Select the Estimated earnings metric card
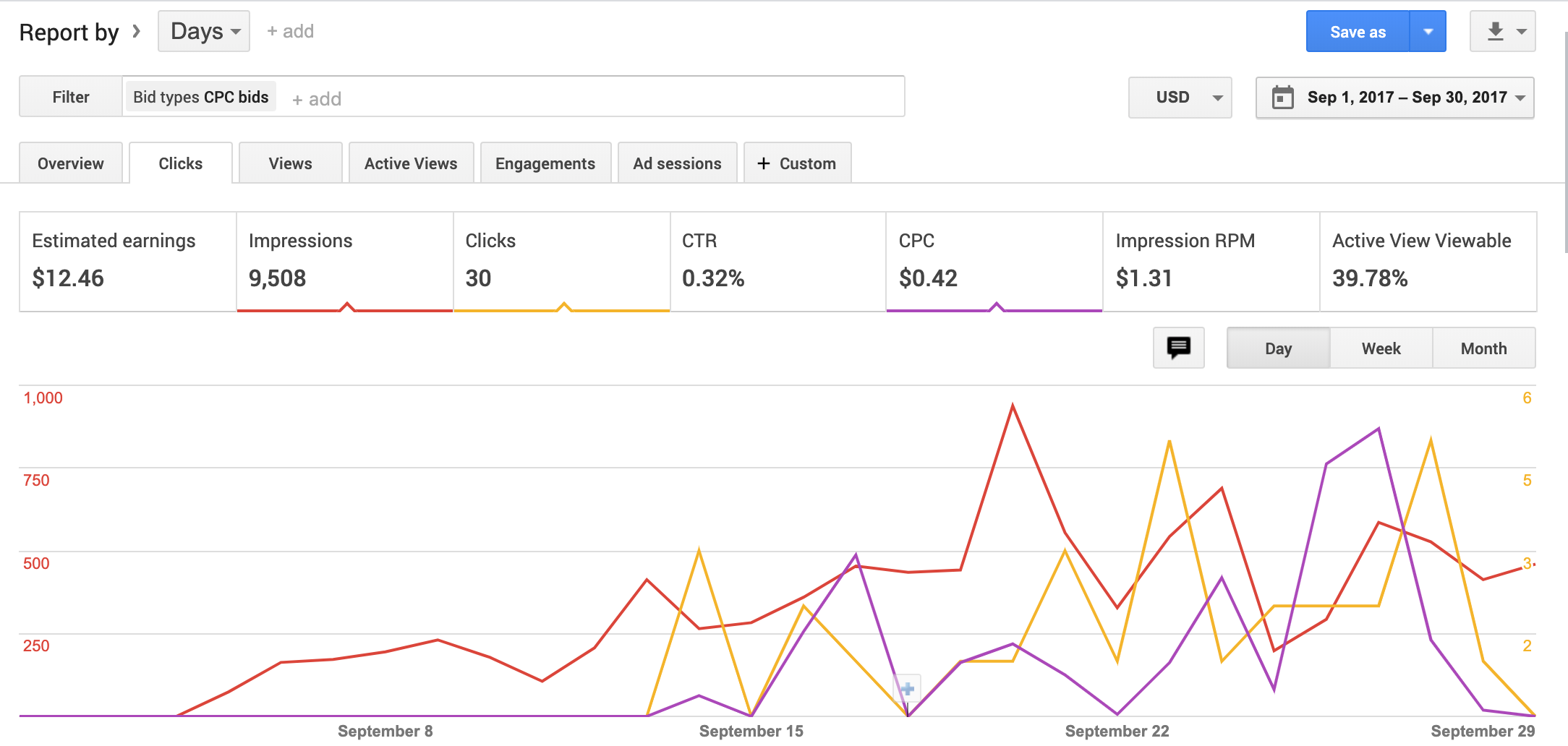The image size is (1568, 746). click(127, 260)
